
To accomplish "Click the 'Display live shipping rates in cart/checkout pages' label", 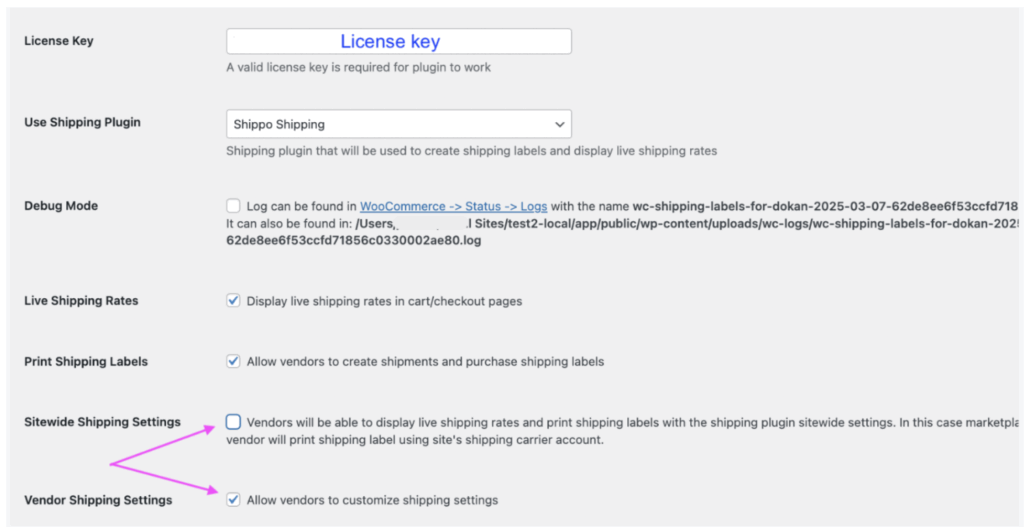I will pyautogui.click(x=384, y=301).
